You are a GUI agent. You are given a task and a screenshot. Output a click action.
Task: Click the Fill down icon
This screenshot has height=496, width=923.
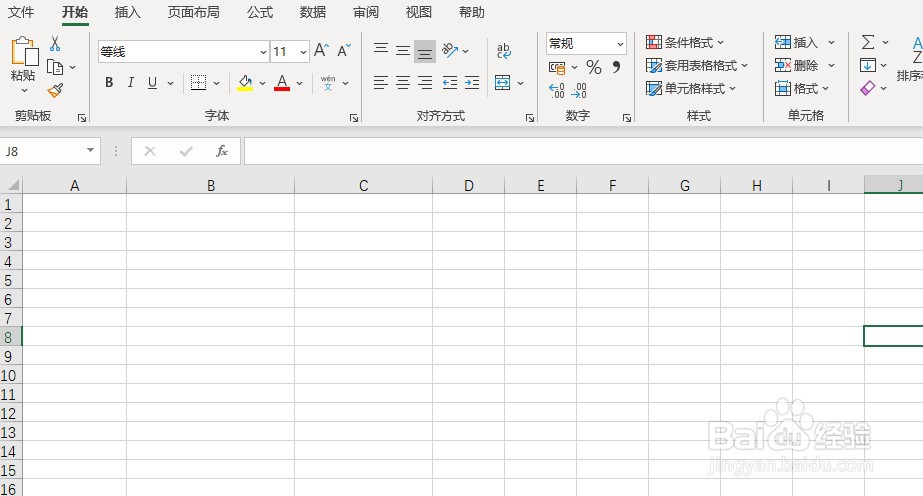867,65
